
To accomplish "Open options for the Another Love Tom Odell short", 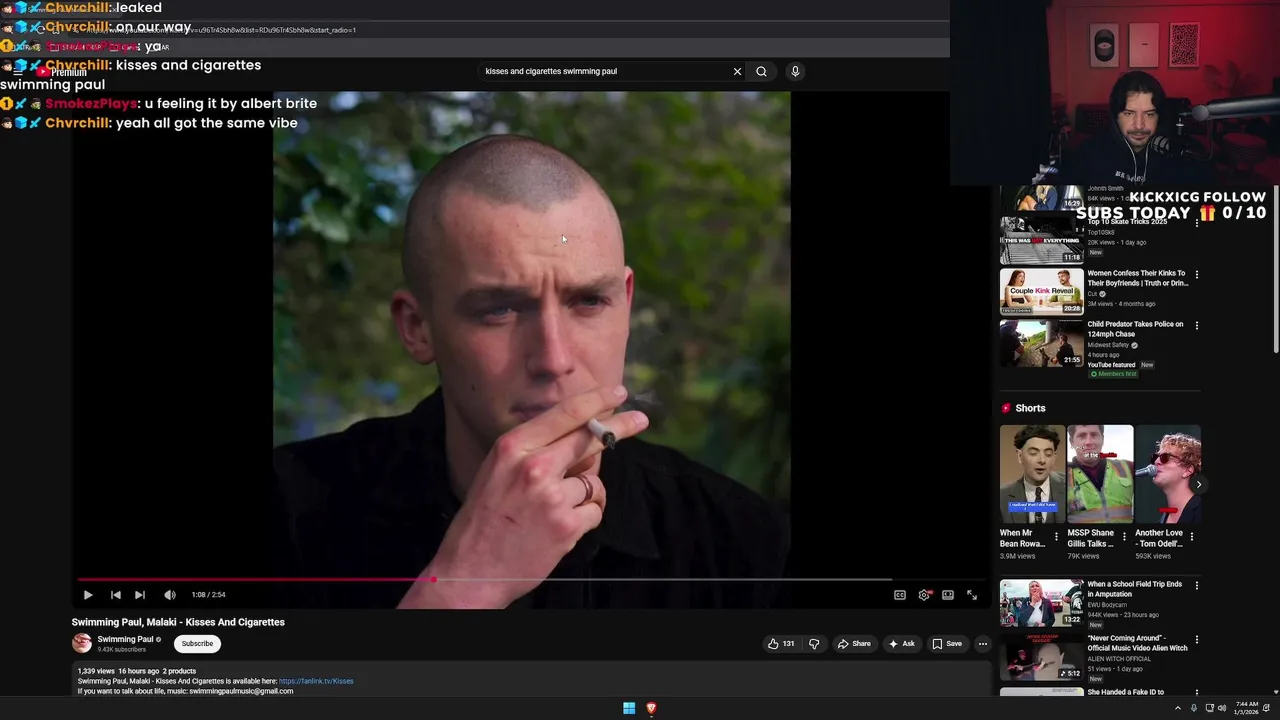I will coord(1191,537).
